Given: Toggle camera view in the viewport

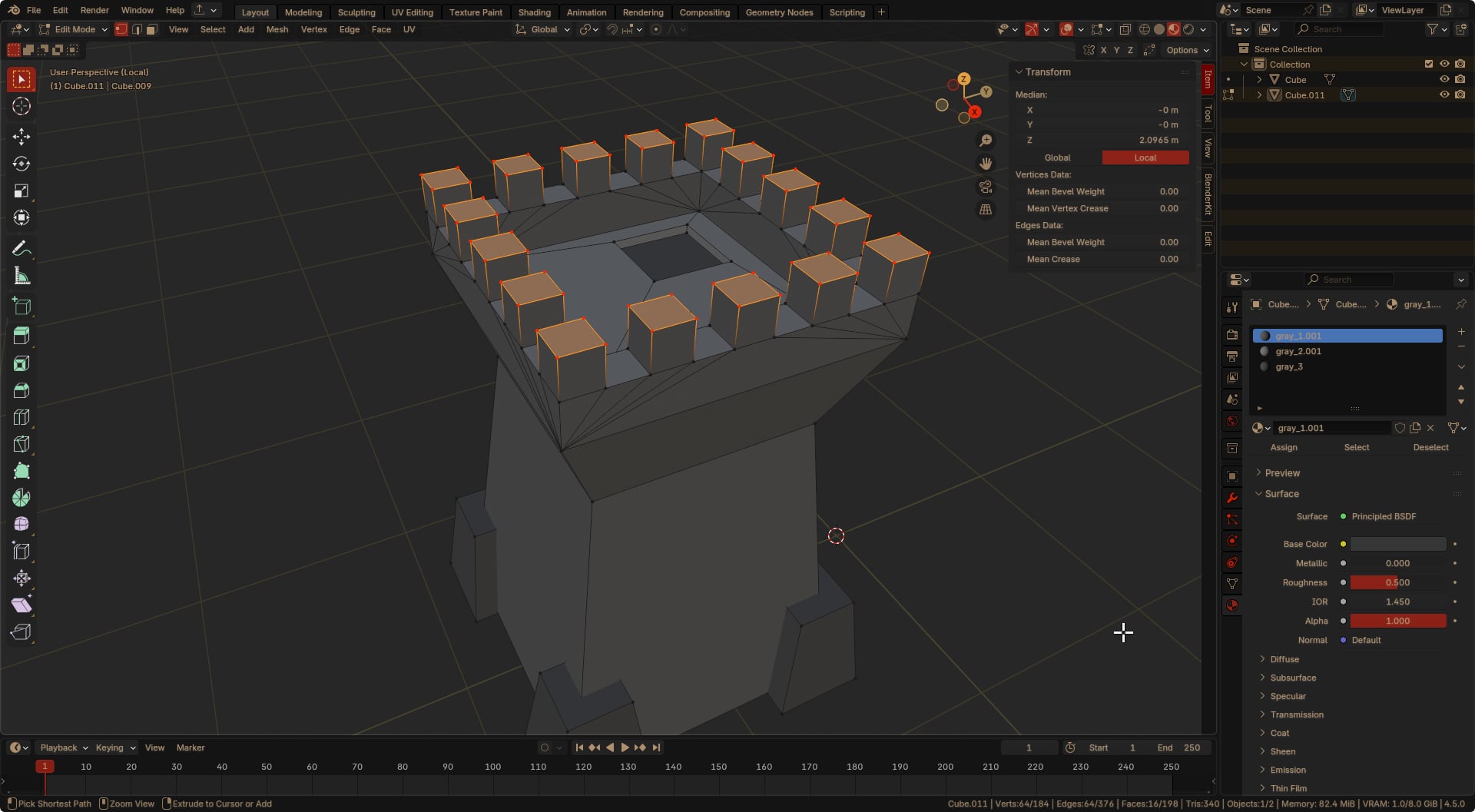Looking at the screenshot, I should click(986, 187).
